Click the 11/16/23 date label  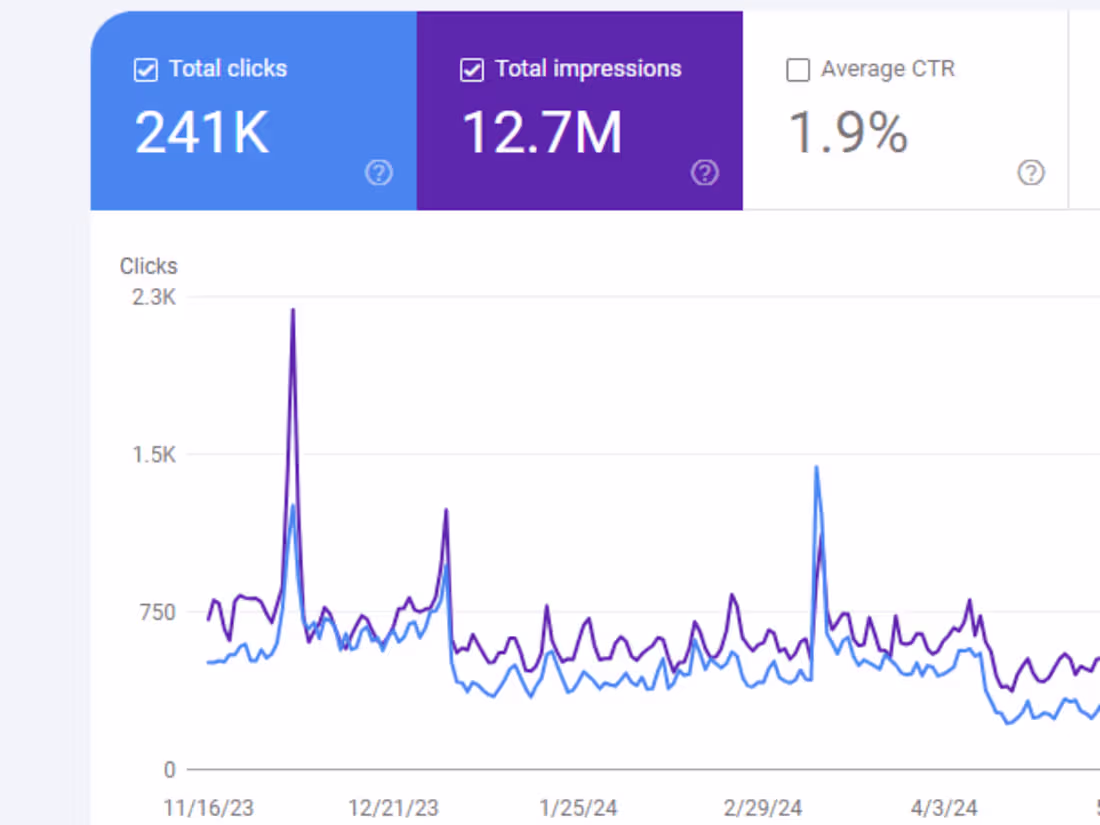coord(208,808)
